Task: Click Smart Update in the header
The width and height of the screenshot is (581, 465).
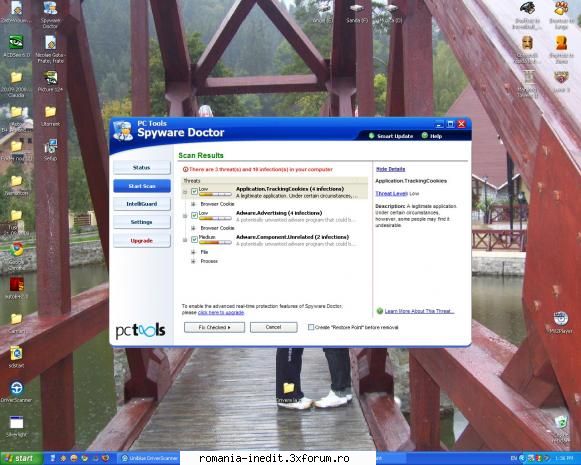Action: pos(395,136)
